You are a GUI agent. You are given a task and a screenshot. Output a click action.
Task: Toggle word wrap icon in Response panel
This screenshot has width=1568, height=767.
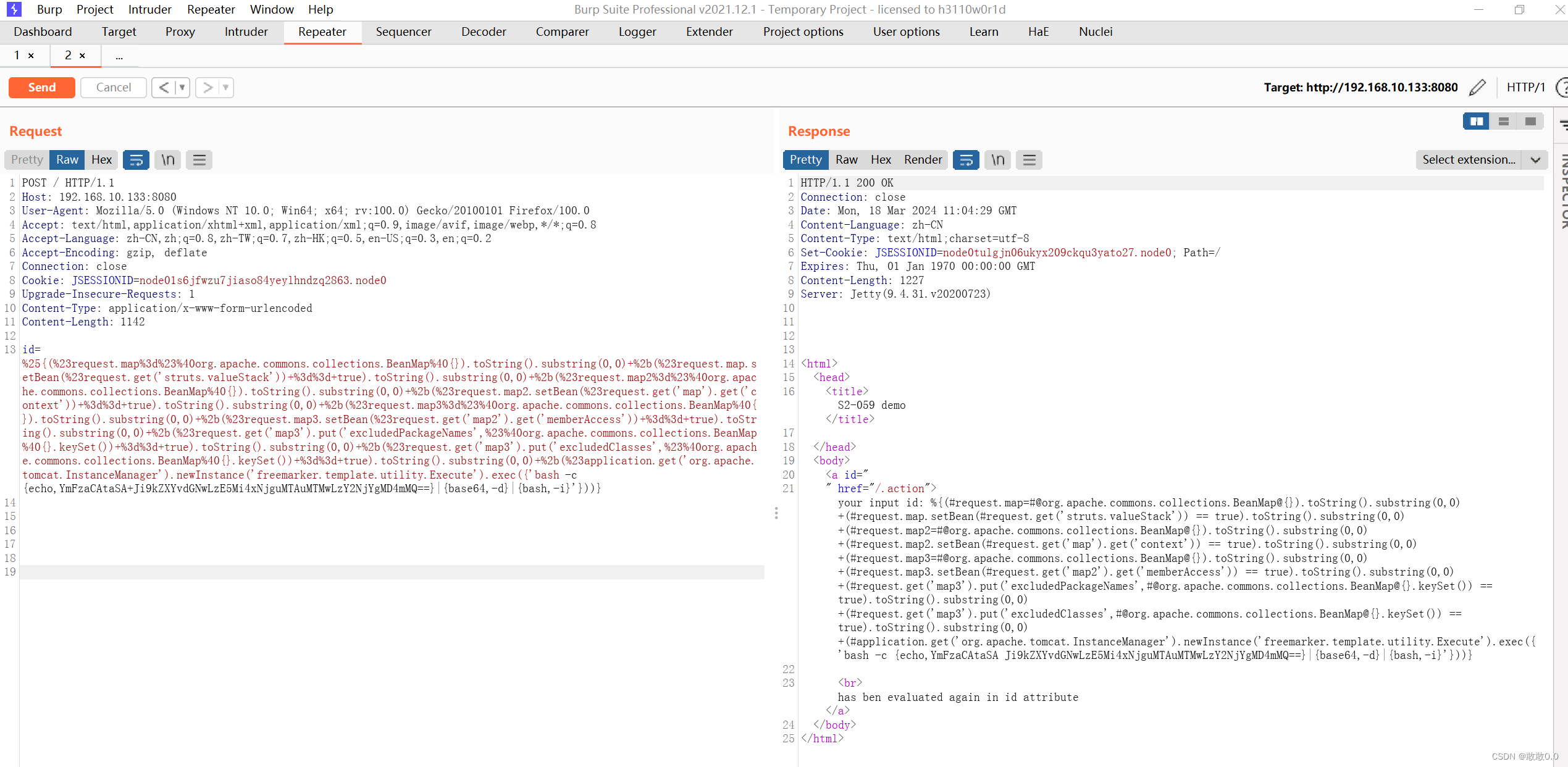click(x=966, y=160)
